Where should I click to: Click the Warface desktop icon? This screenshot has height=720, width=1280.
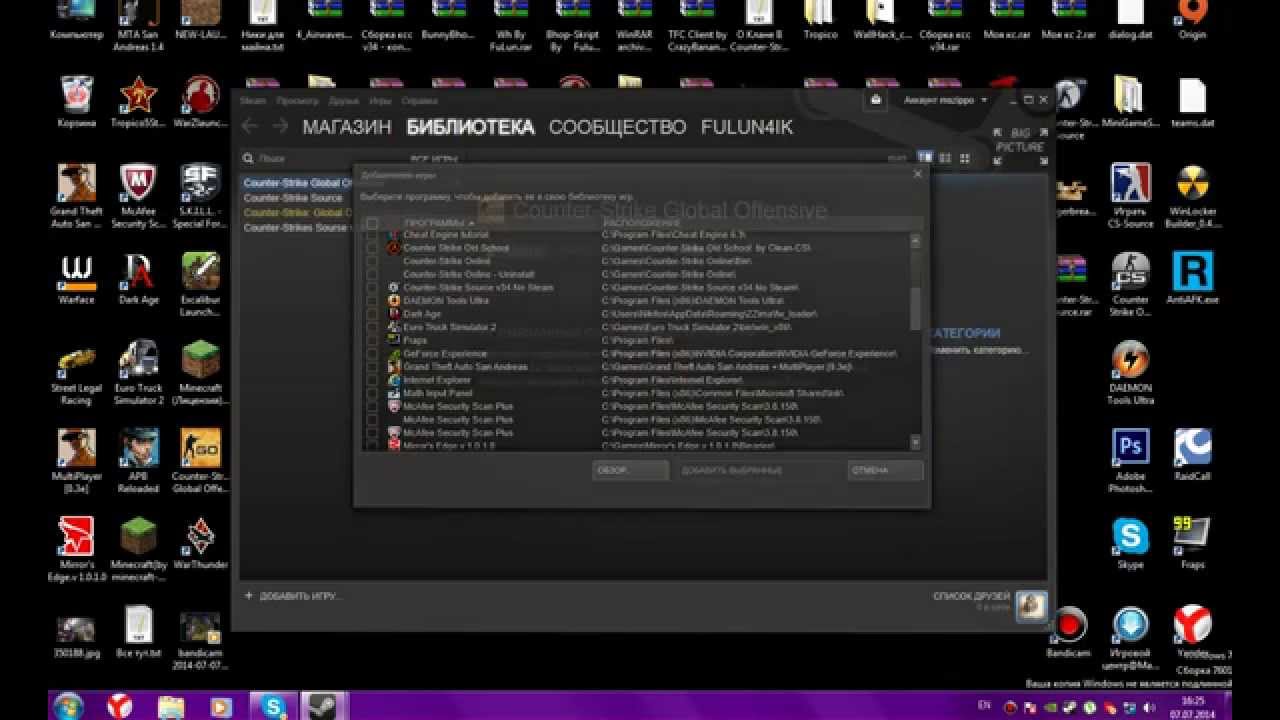click(77, 279)
